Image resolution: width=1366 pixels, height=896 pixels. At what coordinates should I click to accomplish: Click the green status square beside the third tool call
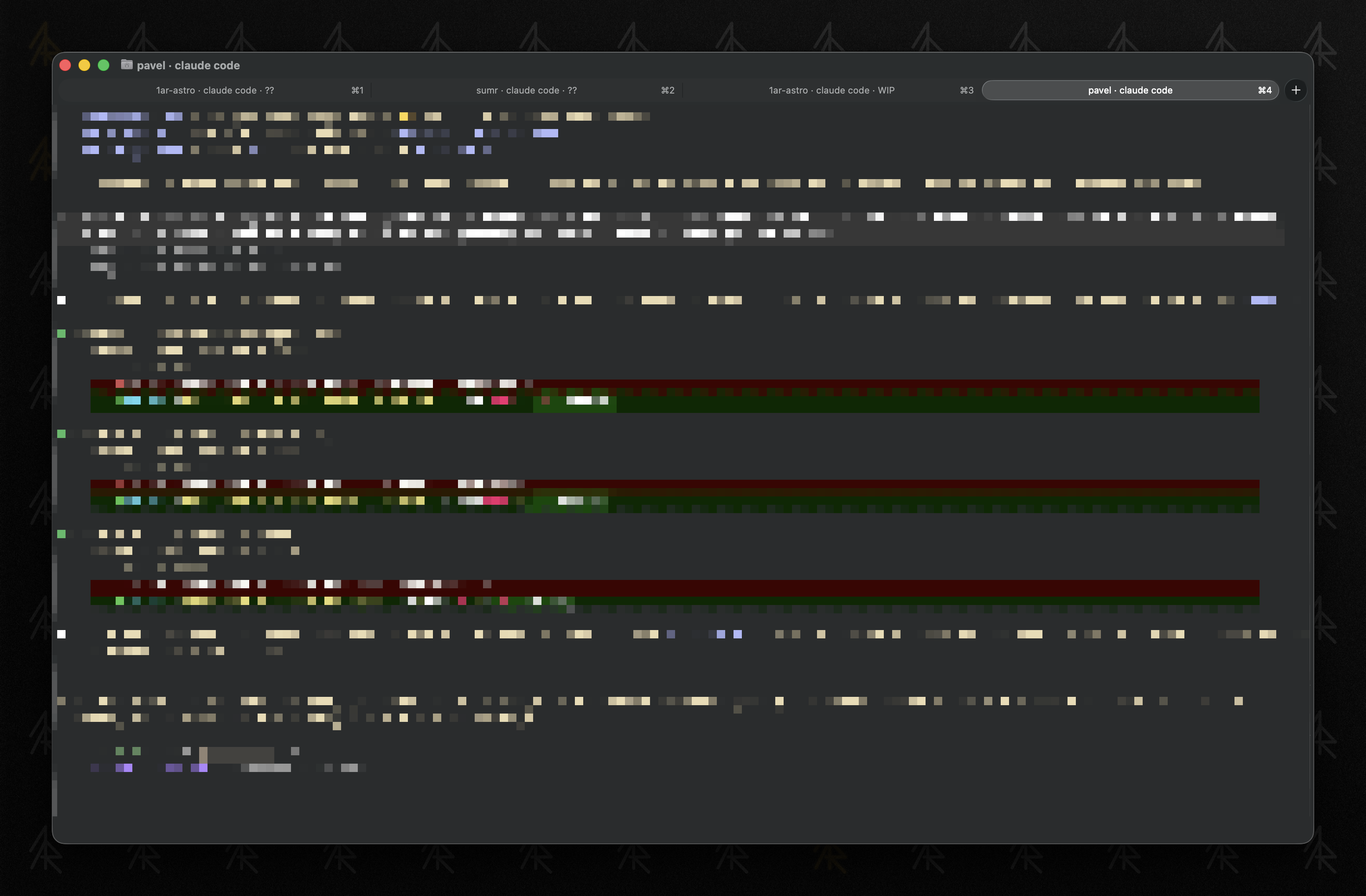[x=61, y=533]
